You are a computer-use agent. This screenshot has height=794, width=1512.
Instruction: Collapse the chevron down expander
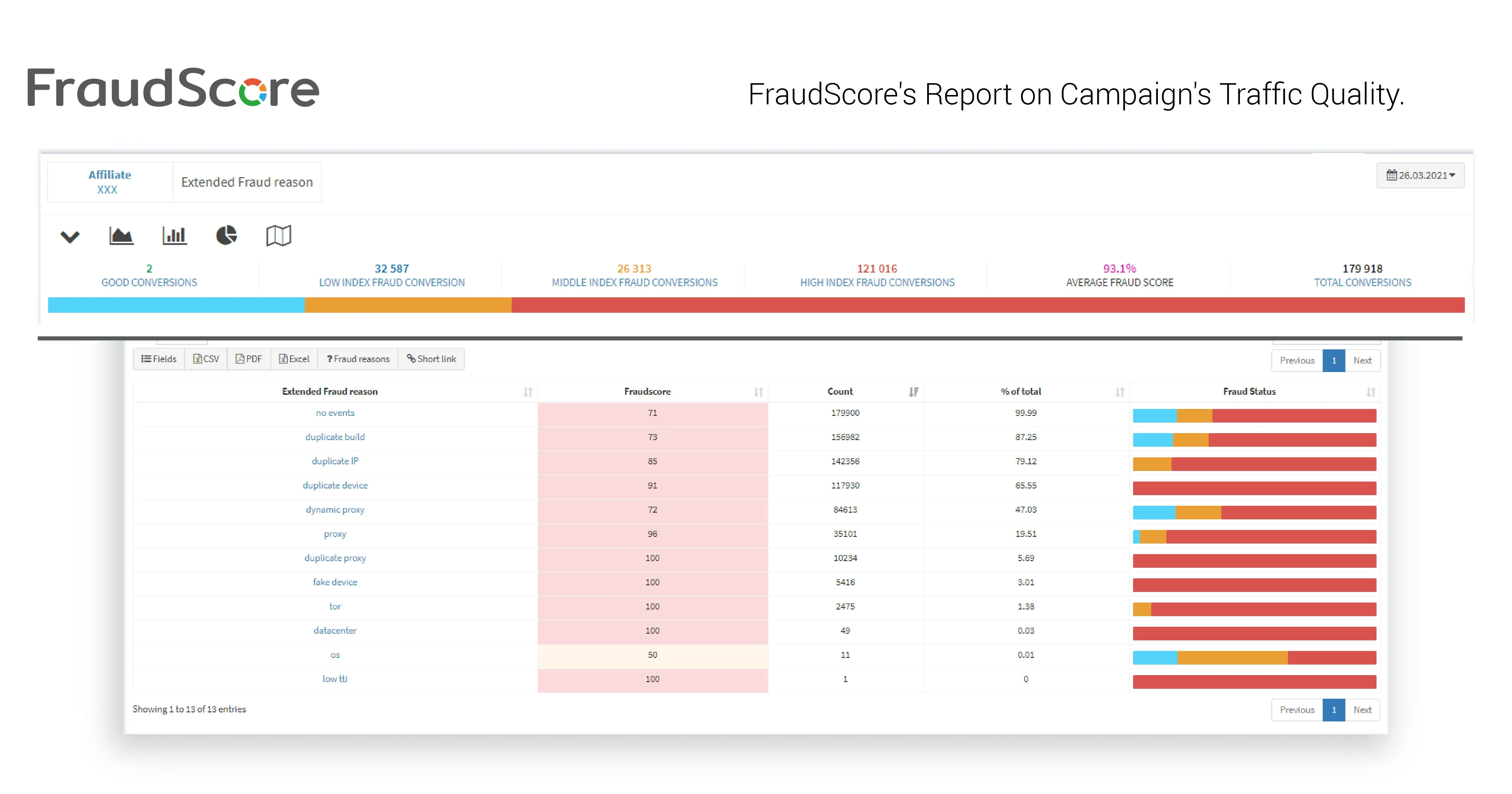pos(70,237)
